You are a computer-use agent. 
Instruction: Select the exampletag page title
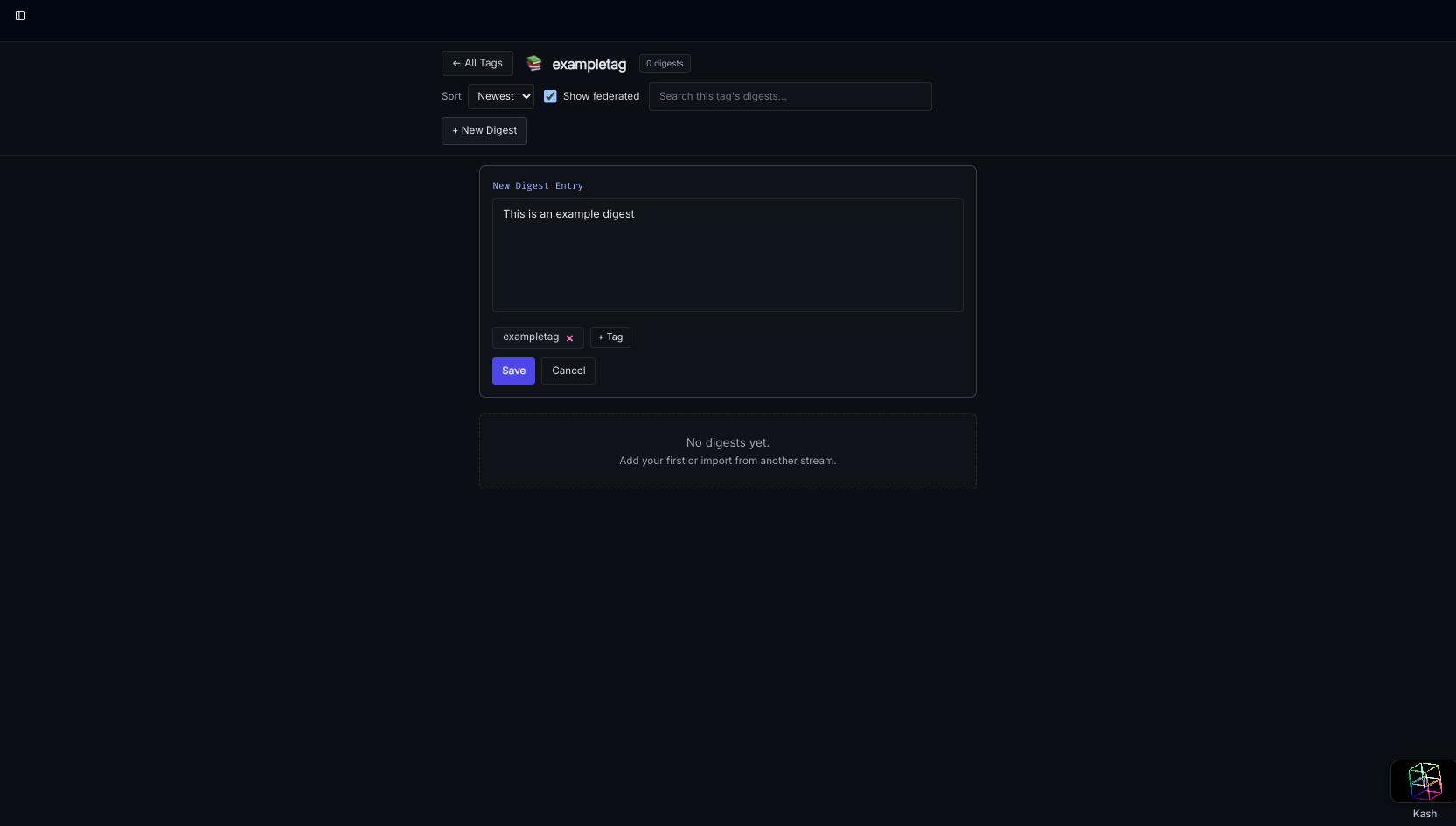(589, 64)
